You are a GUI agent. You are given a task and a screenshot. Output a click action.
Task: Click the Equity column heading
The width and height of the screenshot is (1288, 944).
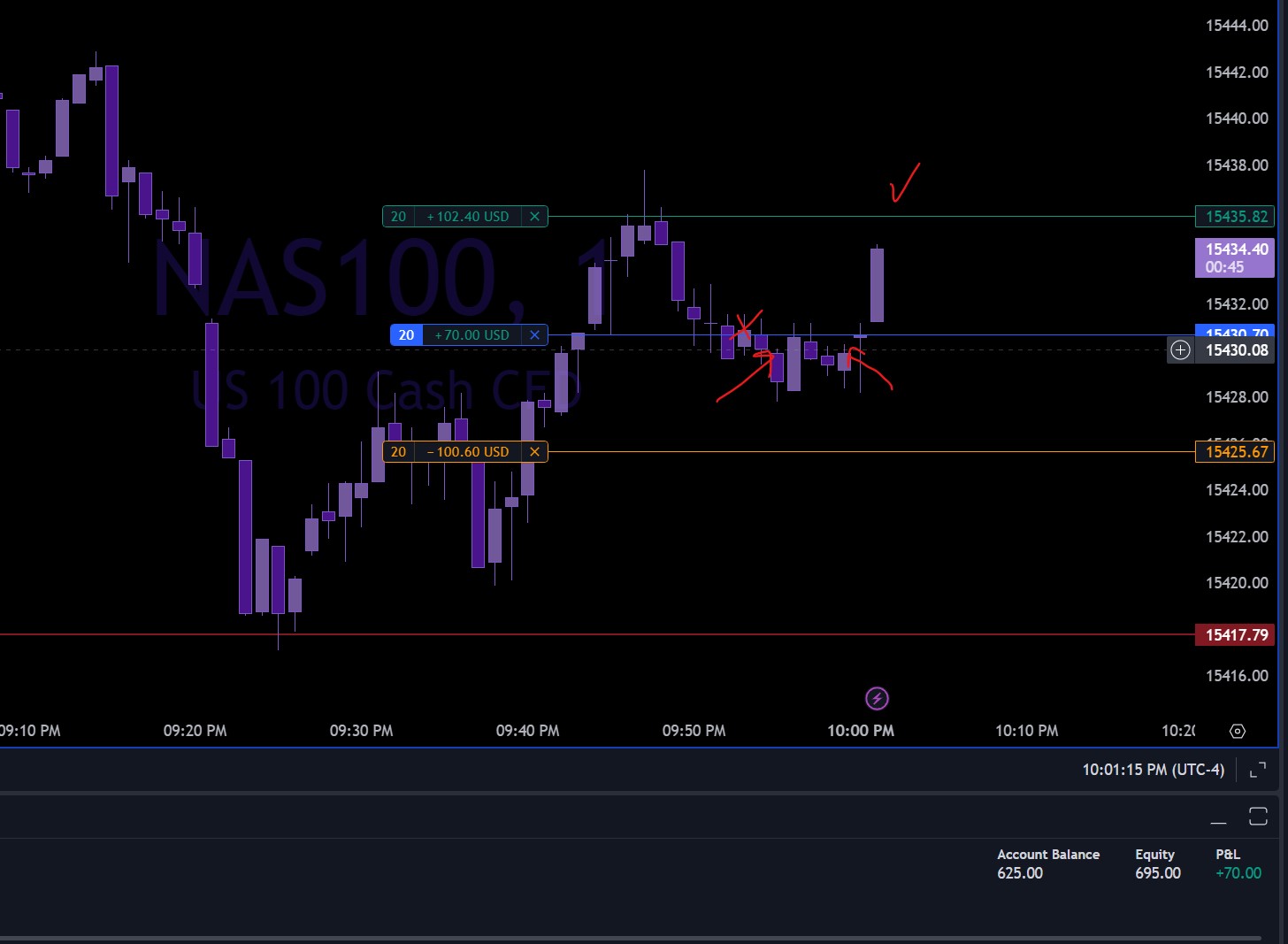1154,855
